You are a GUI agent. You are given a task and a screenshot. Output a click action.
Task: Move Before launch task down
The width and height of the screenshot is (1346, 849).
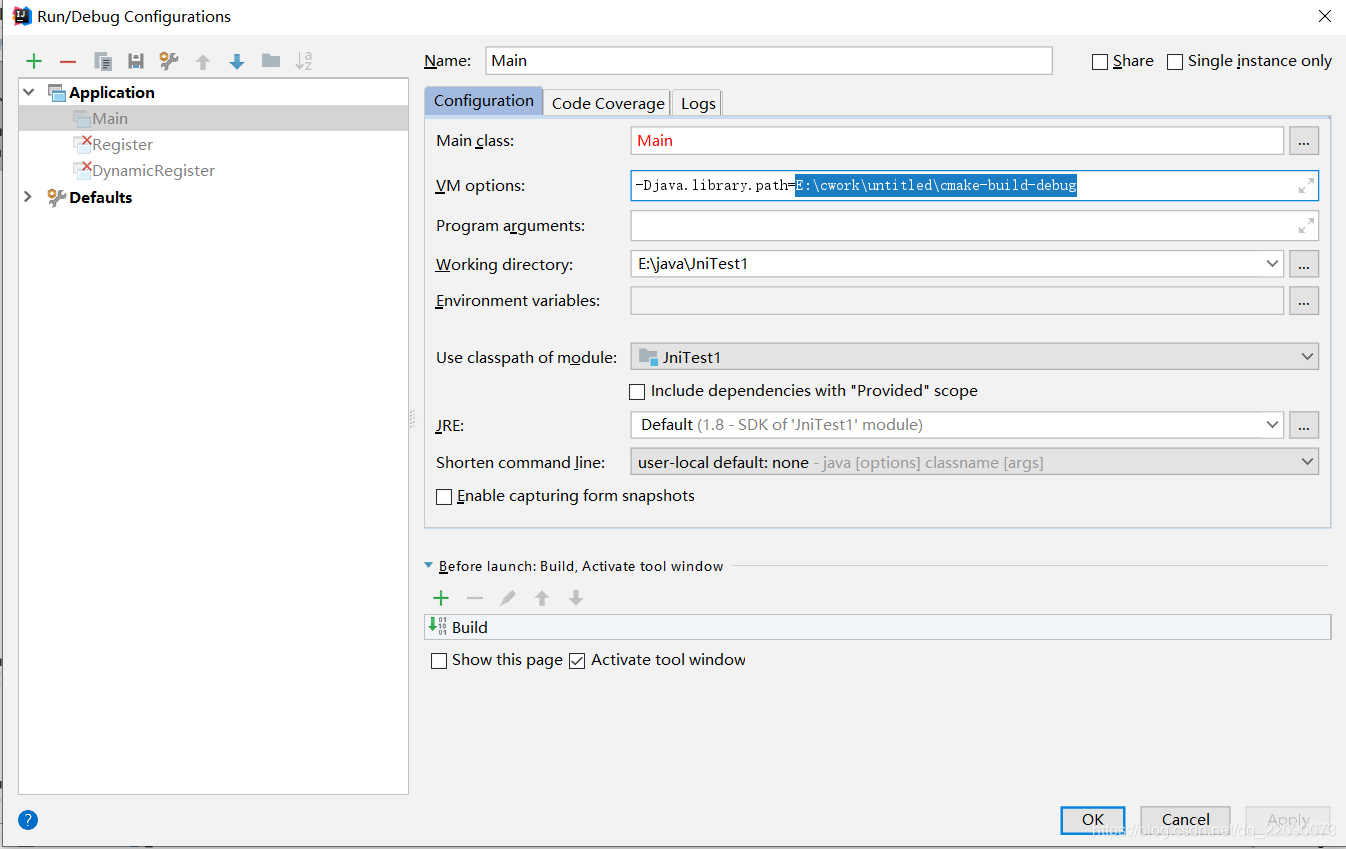pos(576,598)
